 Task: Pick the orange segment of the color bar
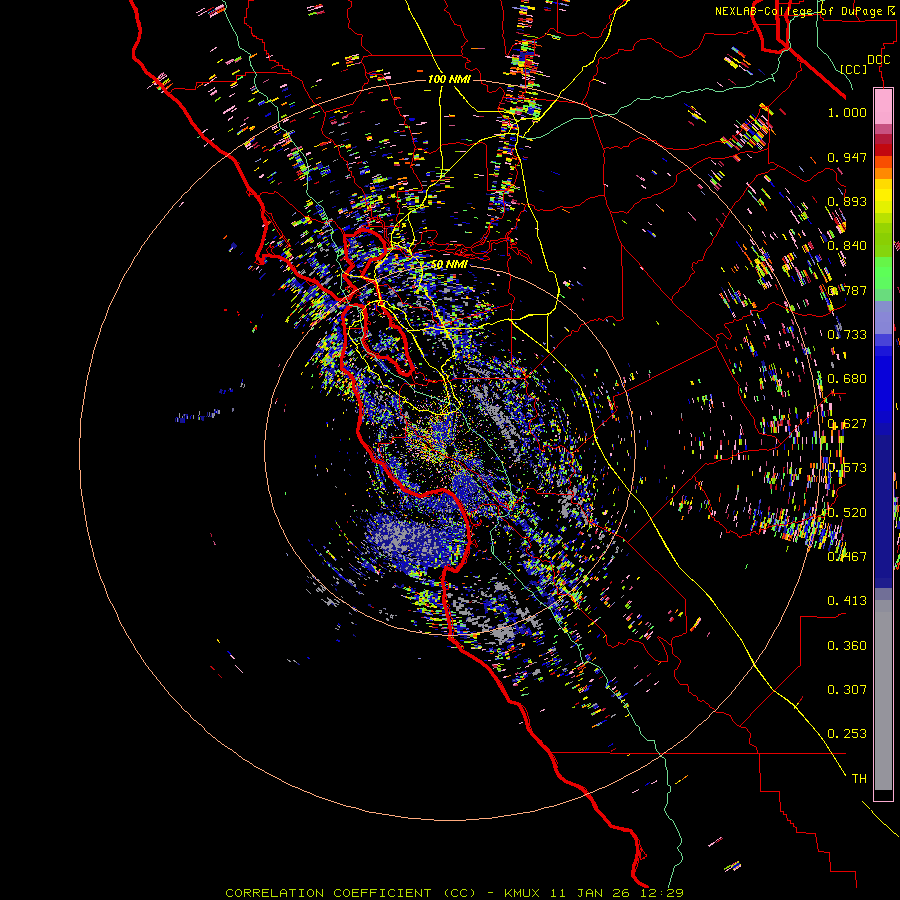point(883,168)
